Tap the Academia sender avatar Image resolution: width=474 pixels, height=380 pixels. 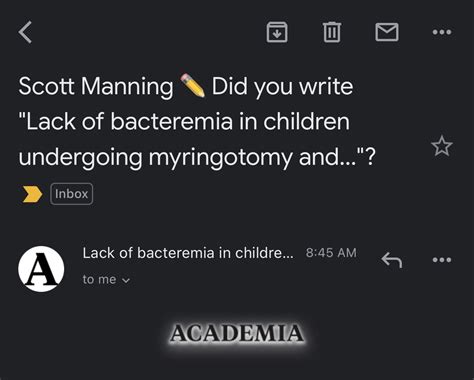point(41,269)
